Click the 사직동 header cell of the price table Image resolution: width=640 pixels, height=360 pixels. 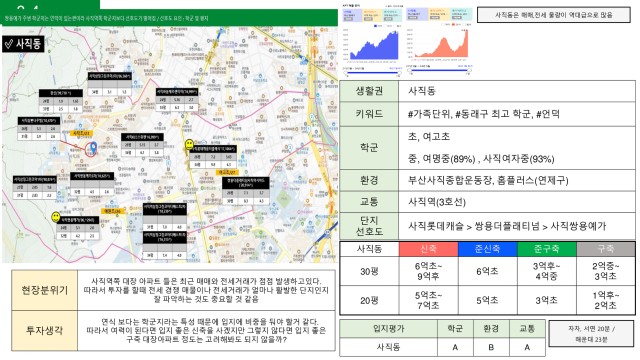point(369,249)
